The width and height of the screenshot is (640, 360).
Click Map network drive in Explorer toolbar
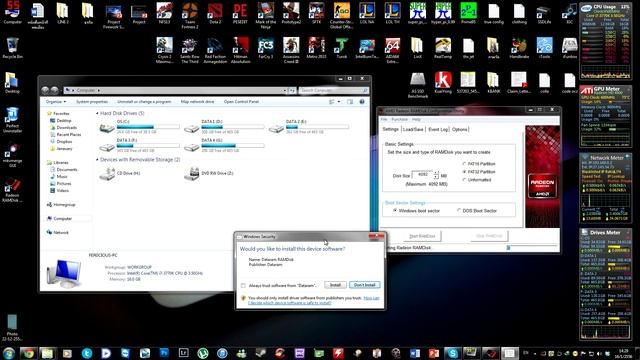(197, 102)
